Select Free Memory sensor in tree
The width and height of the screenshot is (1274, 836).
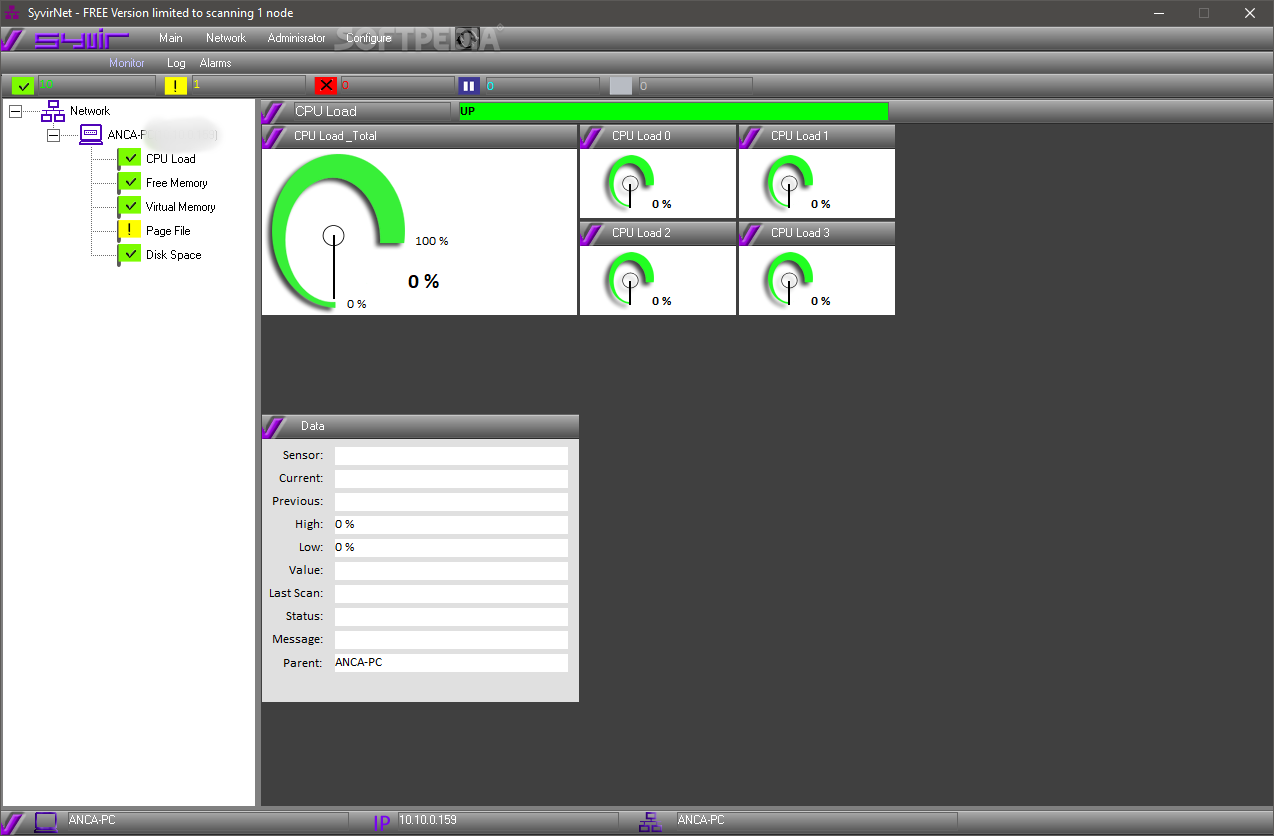pos(177,183)
